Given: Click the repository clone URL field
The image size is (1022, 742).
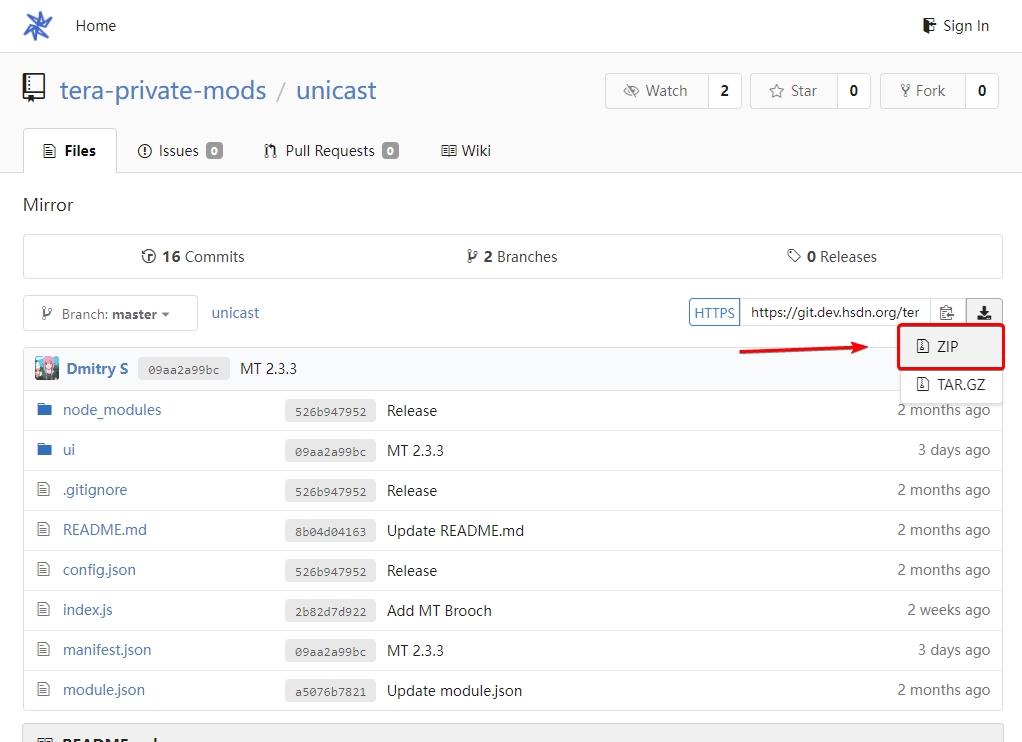Looking at the screenshot, I should [835, 313].
